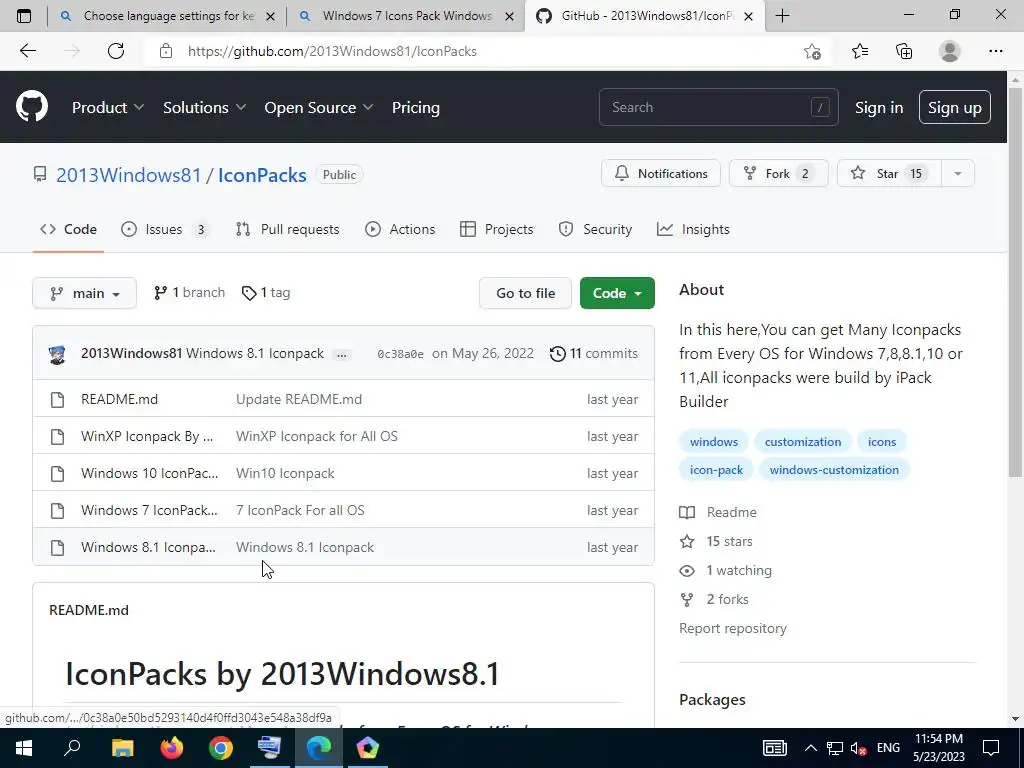Open Windows Start menu
The height and width of the screenshot is (768, 1024).
24,748
